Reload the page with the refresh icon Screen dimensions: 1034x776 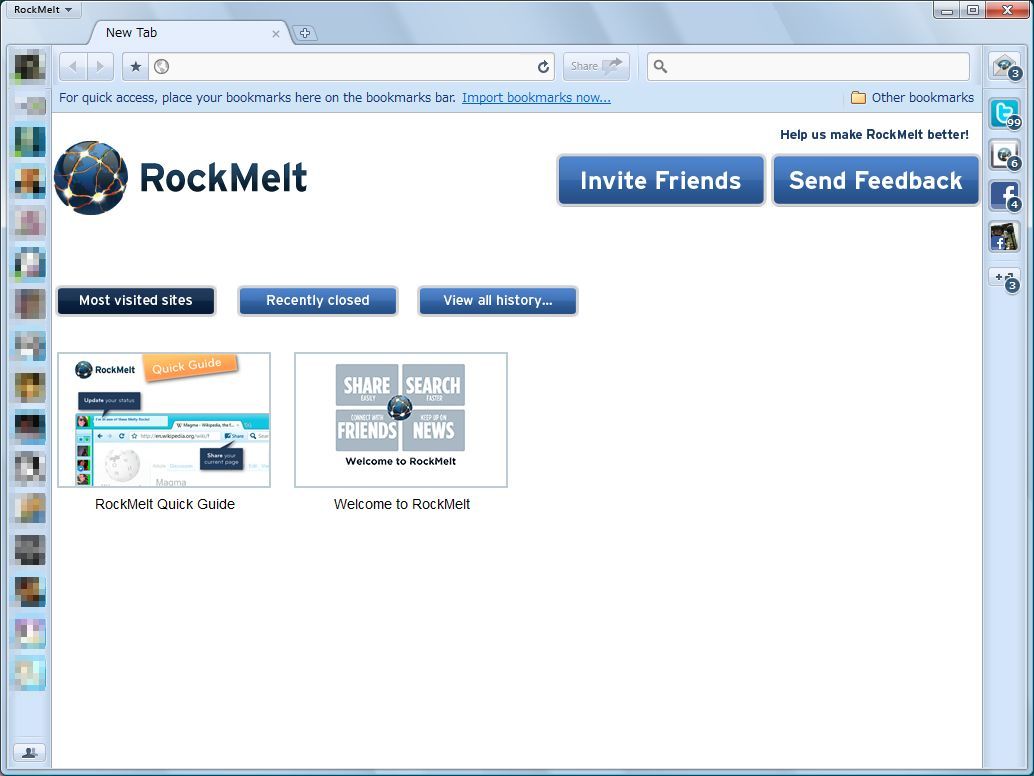(543, 67)
